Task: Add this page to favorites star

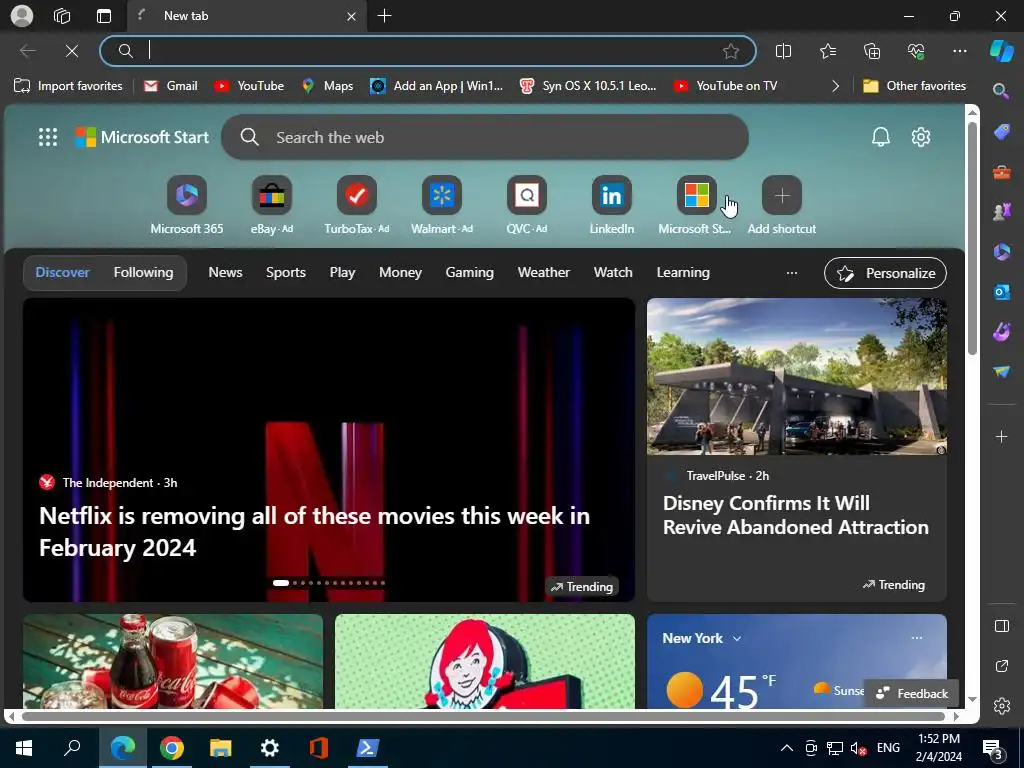Action: pyautogui.click(x=731, y=51)
